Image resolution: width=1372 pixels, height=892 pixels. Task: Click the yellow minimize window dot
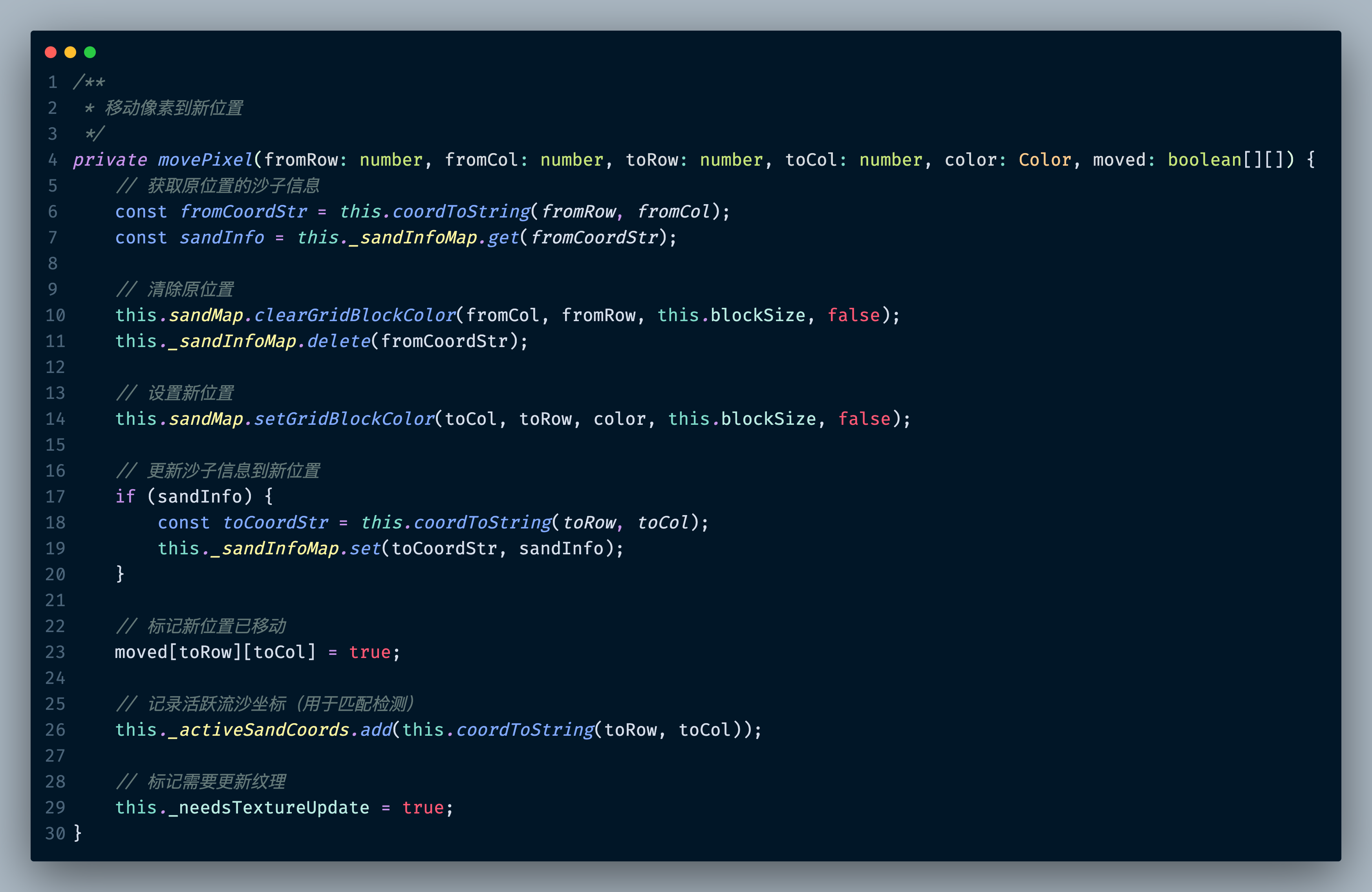(x=70, y=53)
